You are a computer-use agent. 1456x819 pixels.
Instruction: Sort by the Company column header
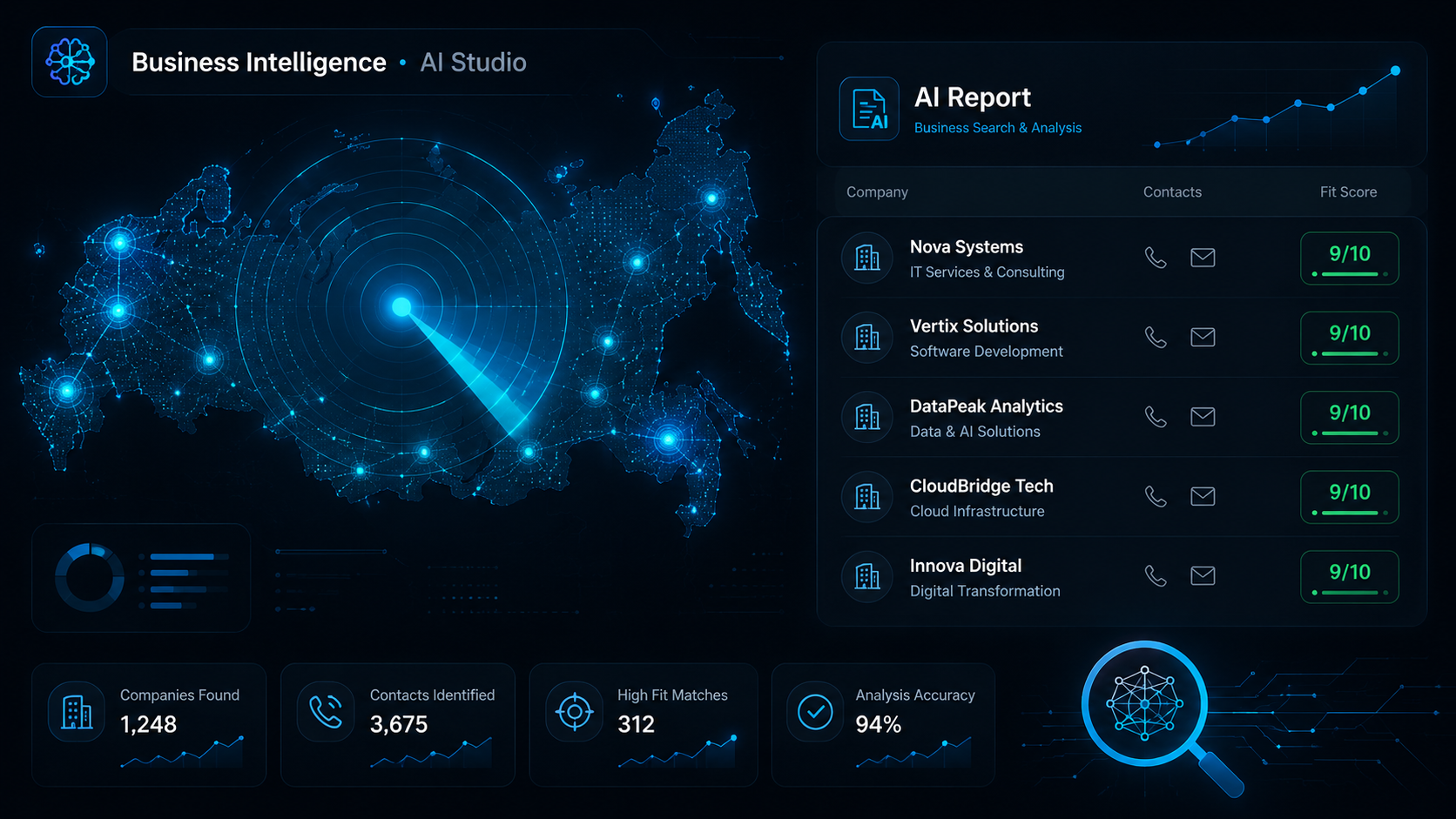click(x=877, y=192)
